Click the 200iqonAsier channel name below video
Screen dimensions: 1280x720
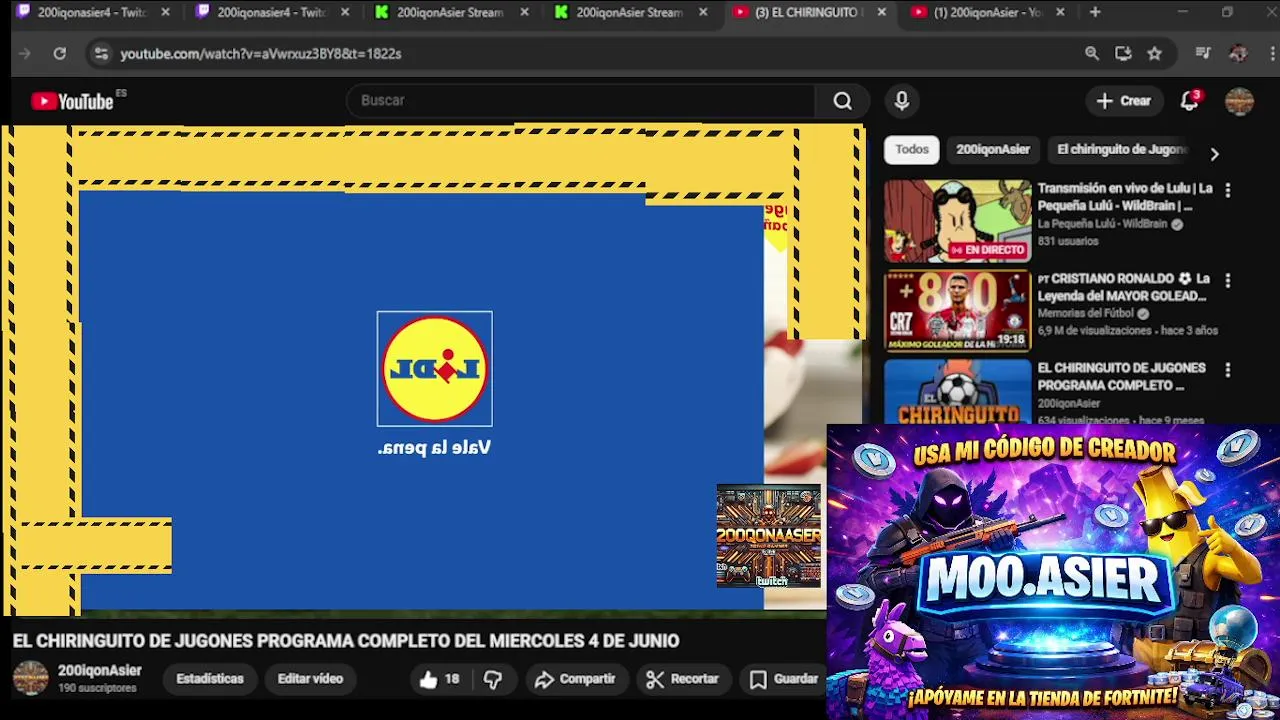click(100, 671)
